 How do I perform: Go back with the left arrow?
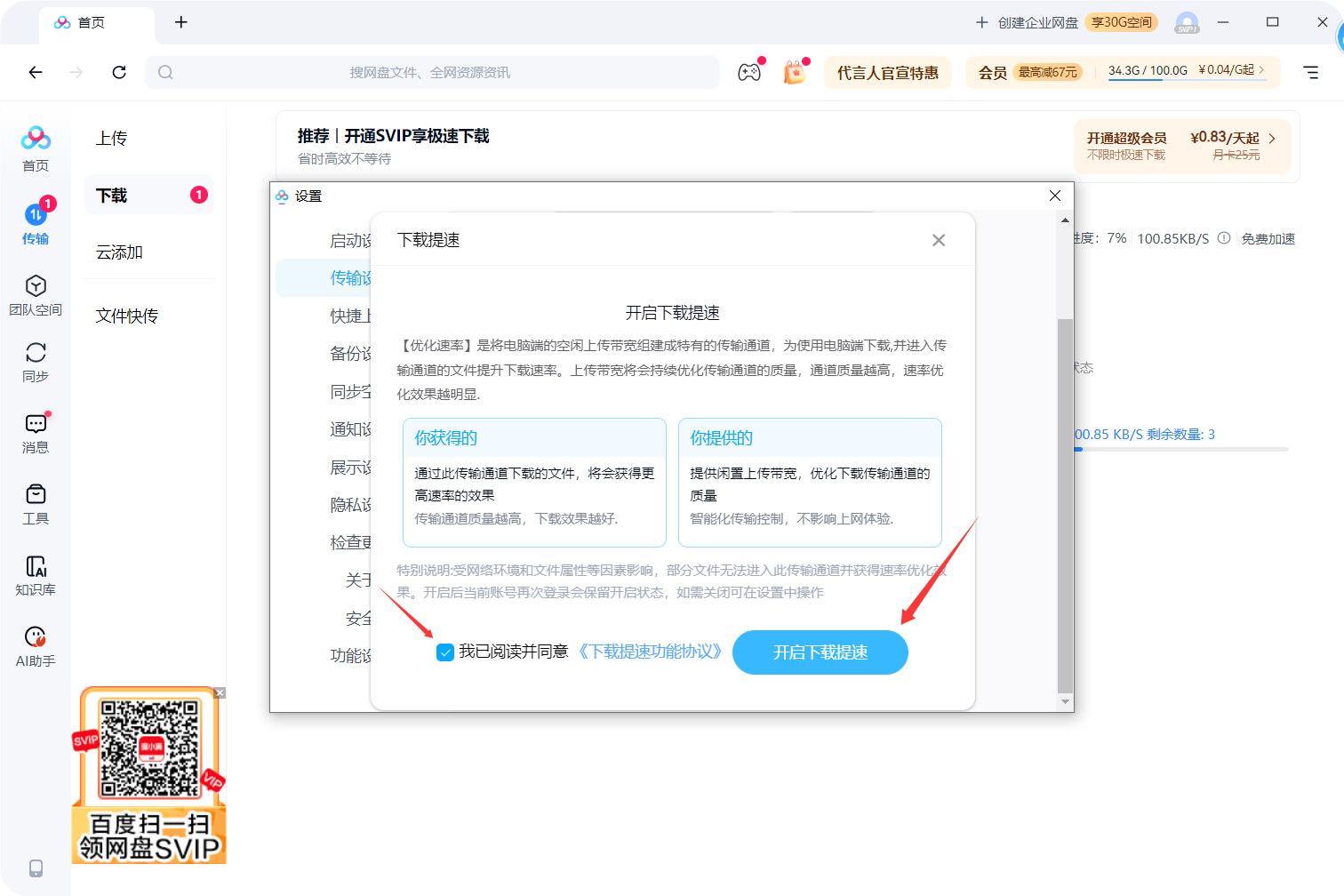click(36, 72)
